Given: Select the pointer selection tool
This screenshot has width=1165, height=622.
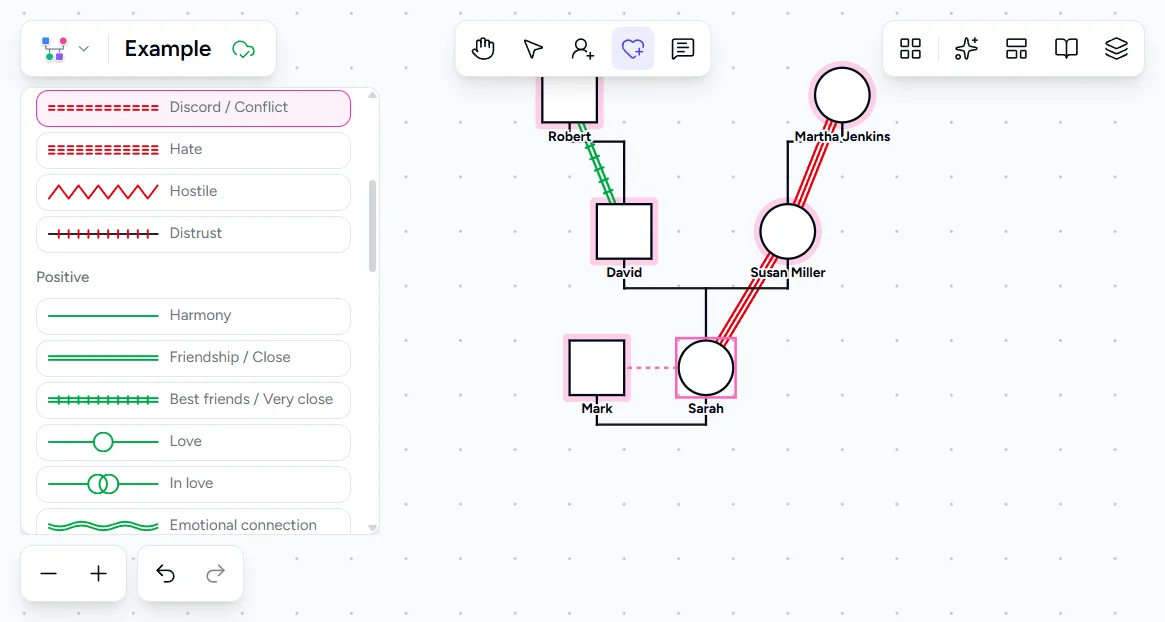Looking at the screenshot, I should click(x=533, y=49).
